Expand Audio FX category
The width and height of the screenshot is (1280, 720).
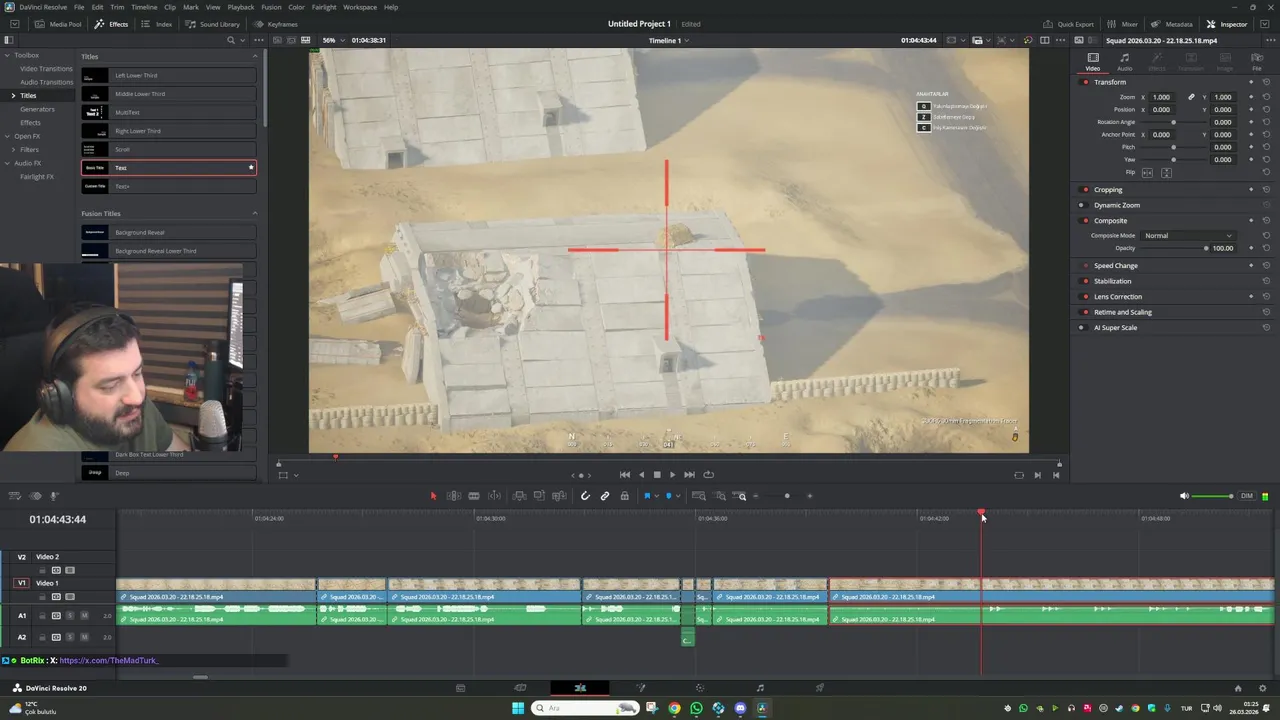6,163
